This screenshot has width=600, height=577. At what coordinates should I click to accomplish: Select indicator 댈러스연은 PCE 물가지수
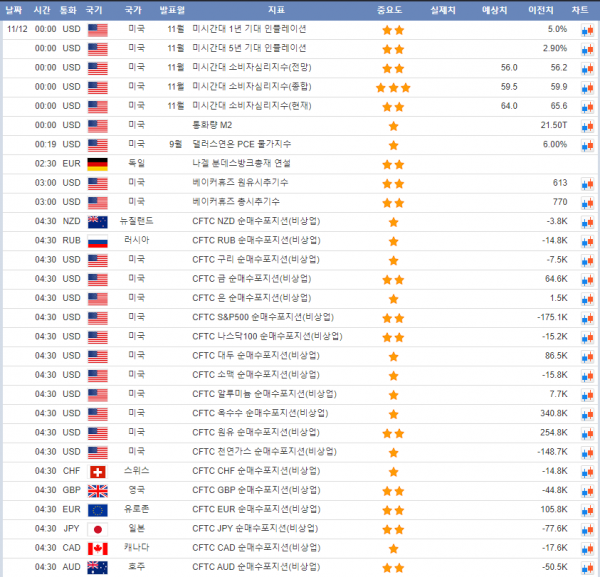tap(241, 145)
